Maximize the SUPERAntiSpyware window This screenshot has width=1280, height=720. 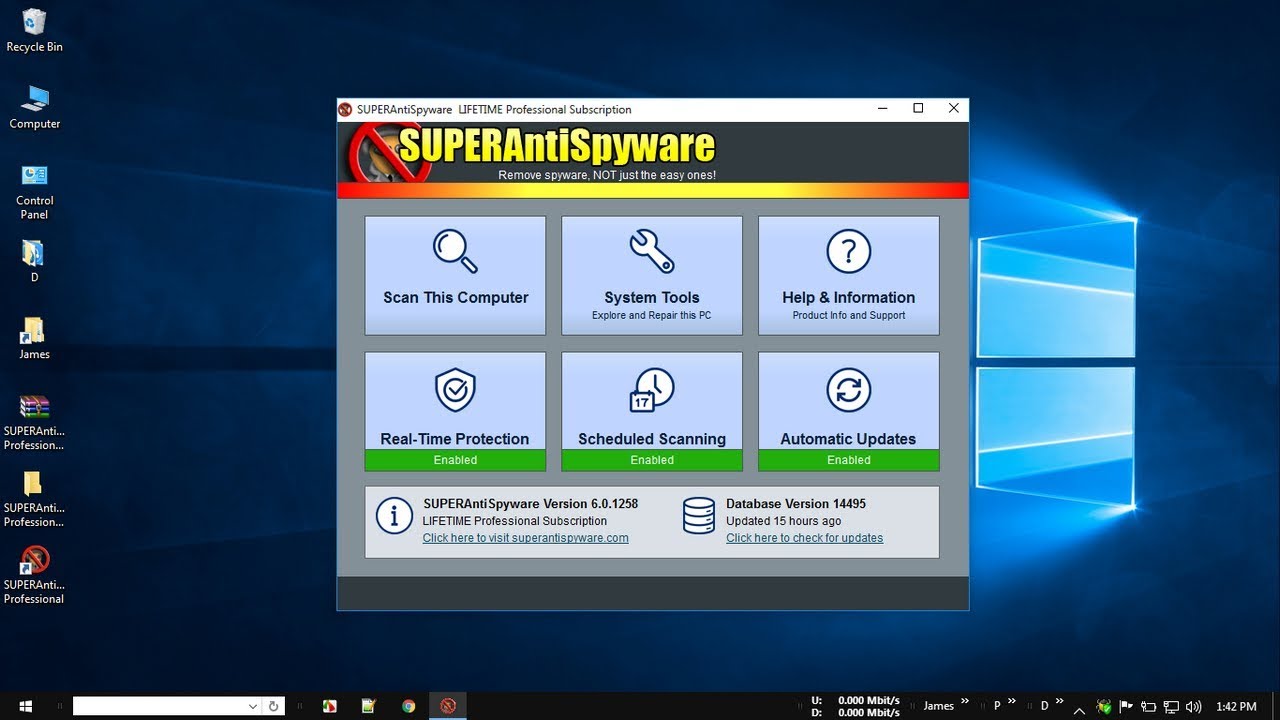pyautogui.click(x=918, y=109)
